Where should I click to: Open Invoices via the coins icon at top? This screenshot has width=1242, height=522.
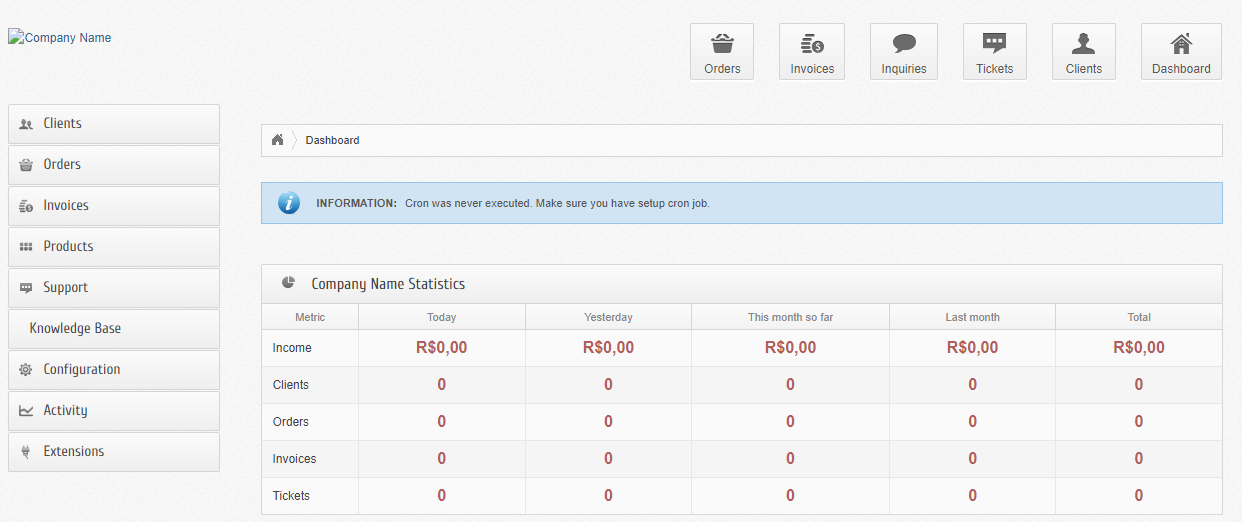pos(811,45)
